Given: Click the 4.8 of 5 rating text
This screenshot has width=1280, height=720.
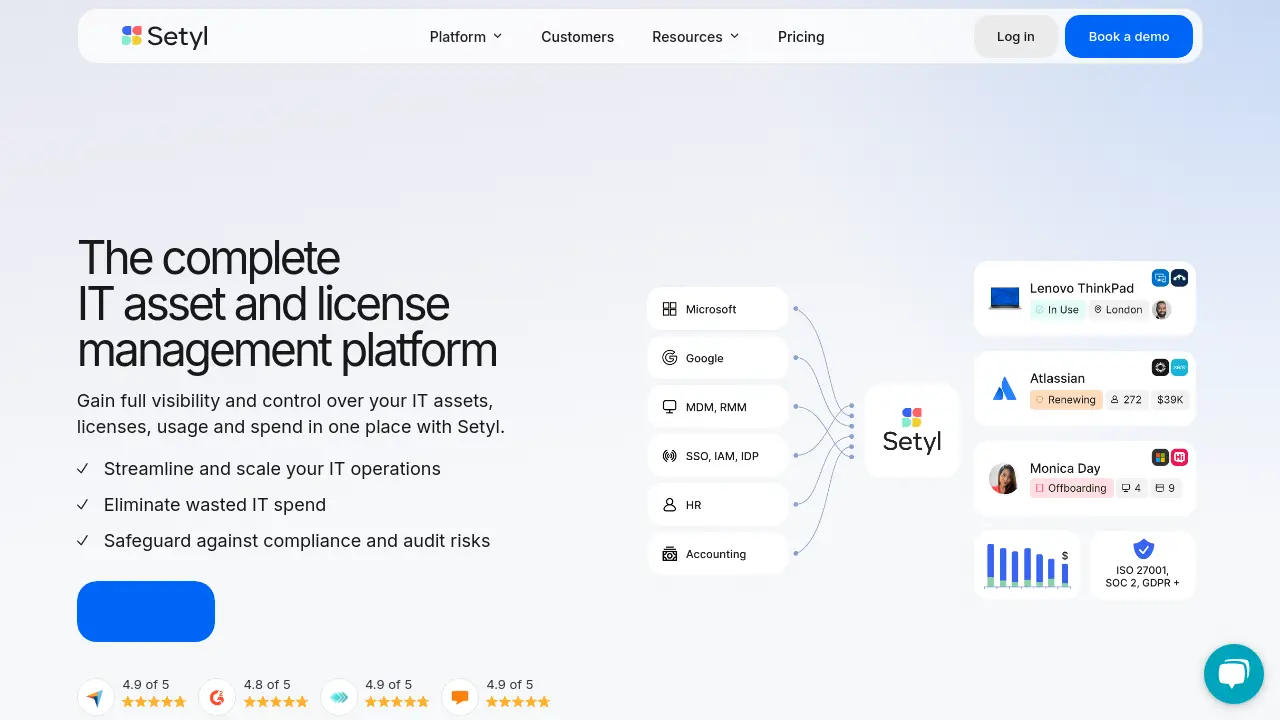Looking at the screenshot, I should 267,685.
